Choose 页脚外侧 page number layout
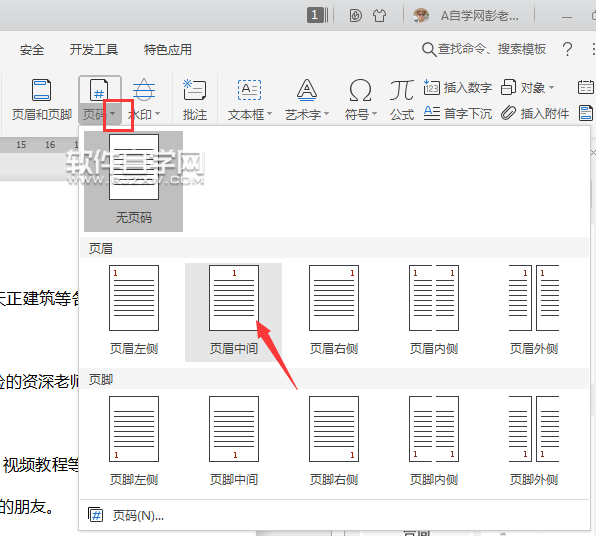The height and width of the screenshot is (536, 596). tap(534, 442)
